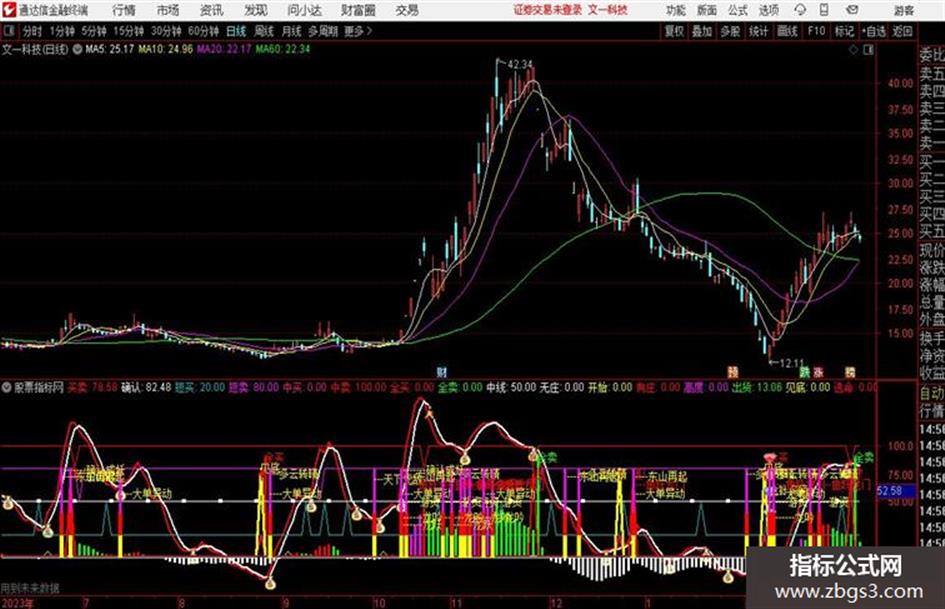This screenshot has width=945, height=609.
Task: Click the 确认: 82.48 indicator value
Action: 146,387
